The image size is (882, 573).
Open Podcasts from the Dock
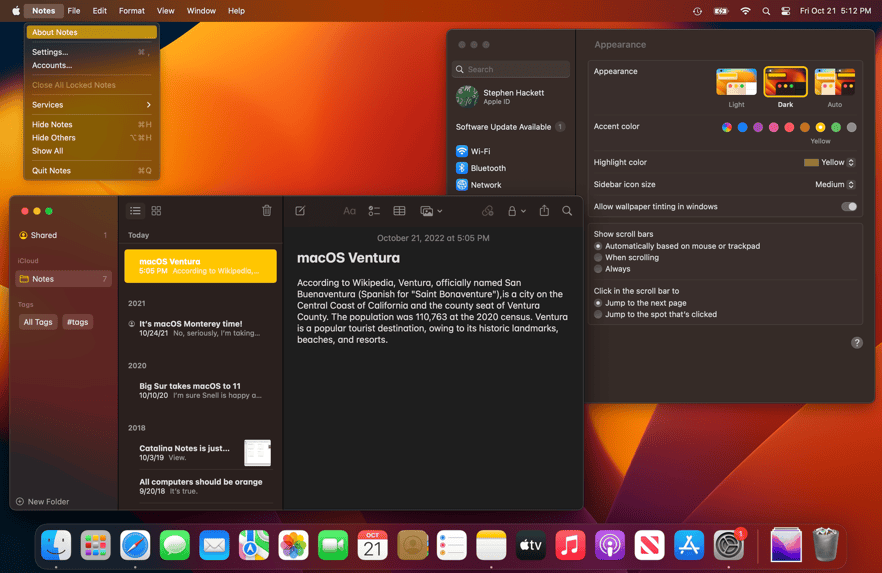[610, 545]
